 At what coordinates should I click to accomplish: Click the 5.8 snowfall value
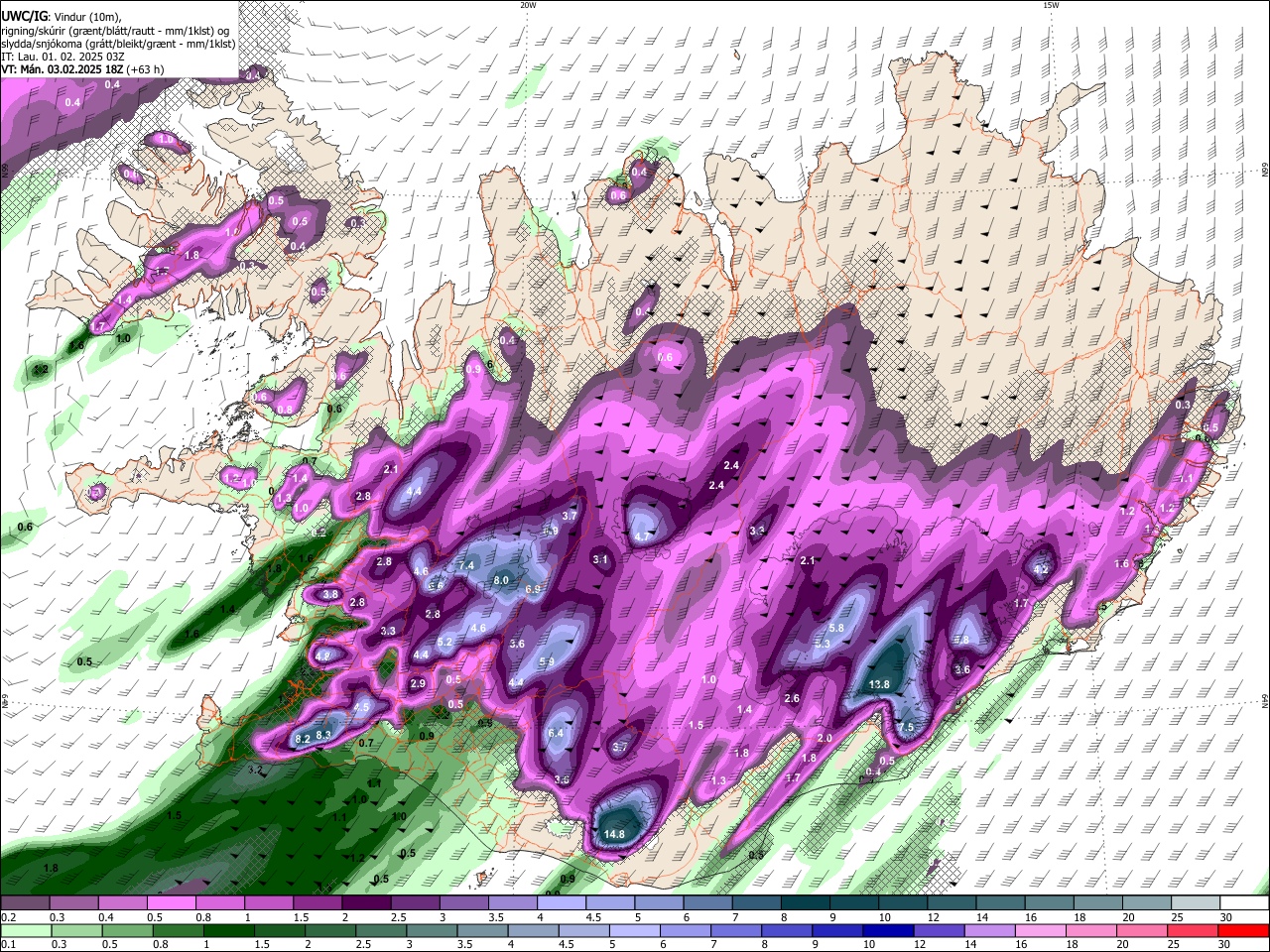[836, 629]
